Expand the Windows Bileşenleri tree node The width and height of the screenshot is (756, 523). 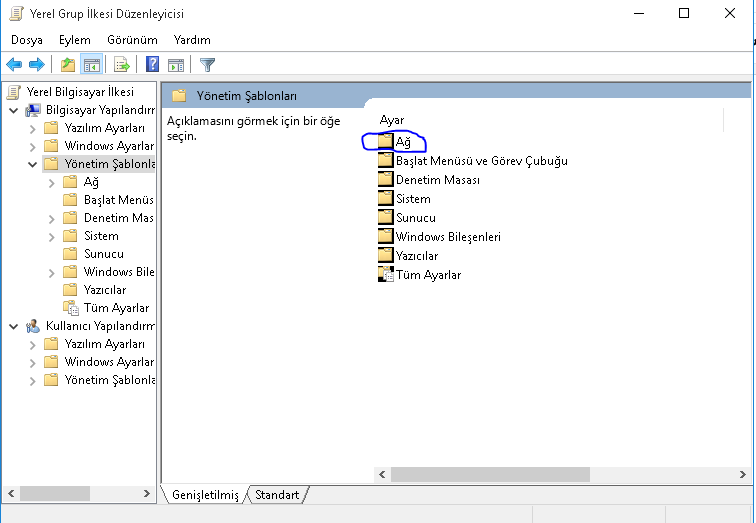coord(52,273)
